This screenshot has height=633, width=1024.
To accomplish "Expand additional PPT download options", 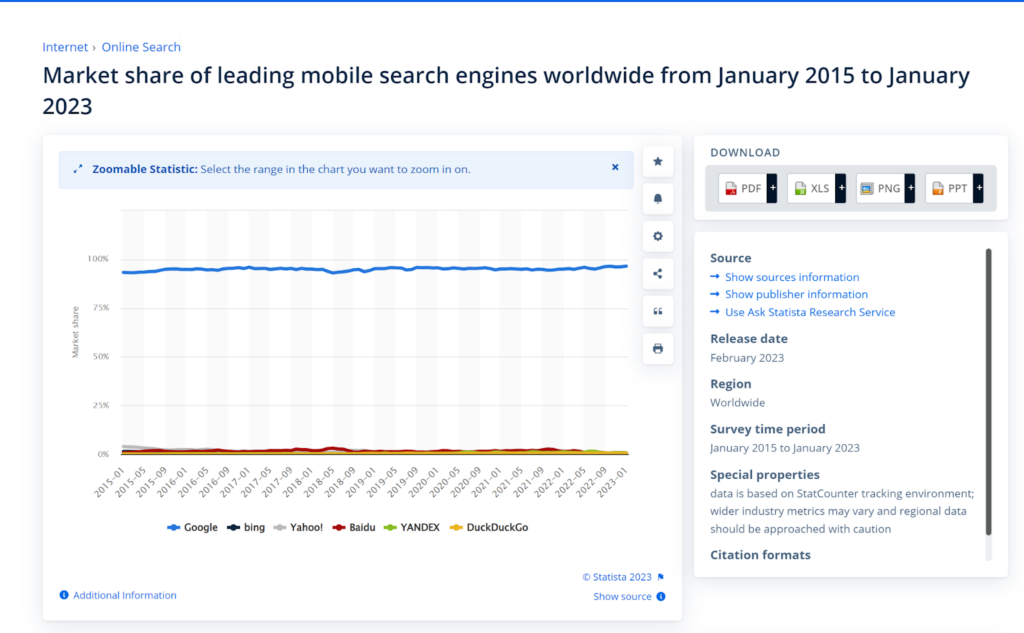I will click(x=978, y=188).
